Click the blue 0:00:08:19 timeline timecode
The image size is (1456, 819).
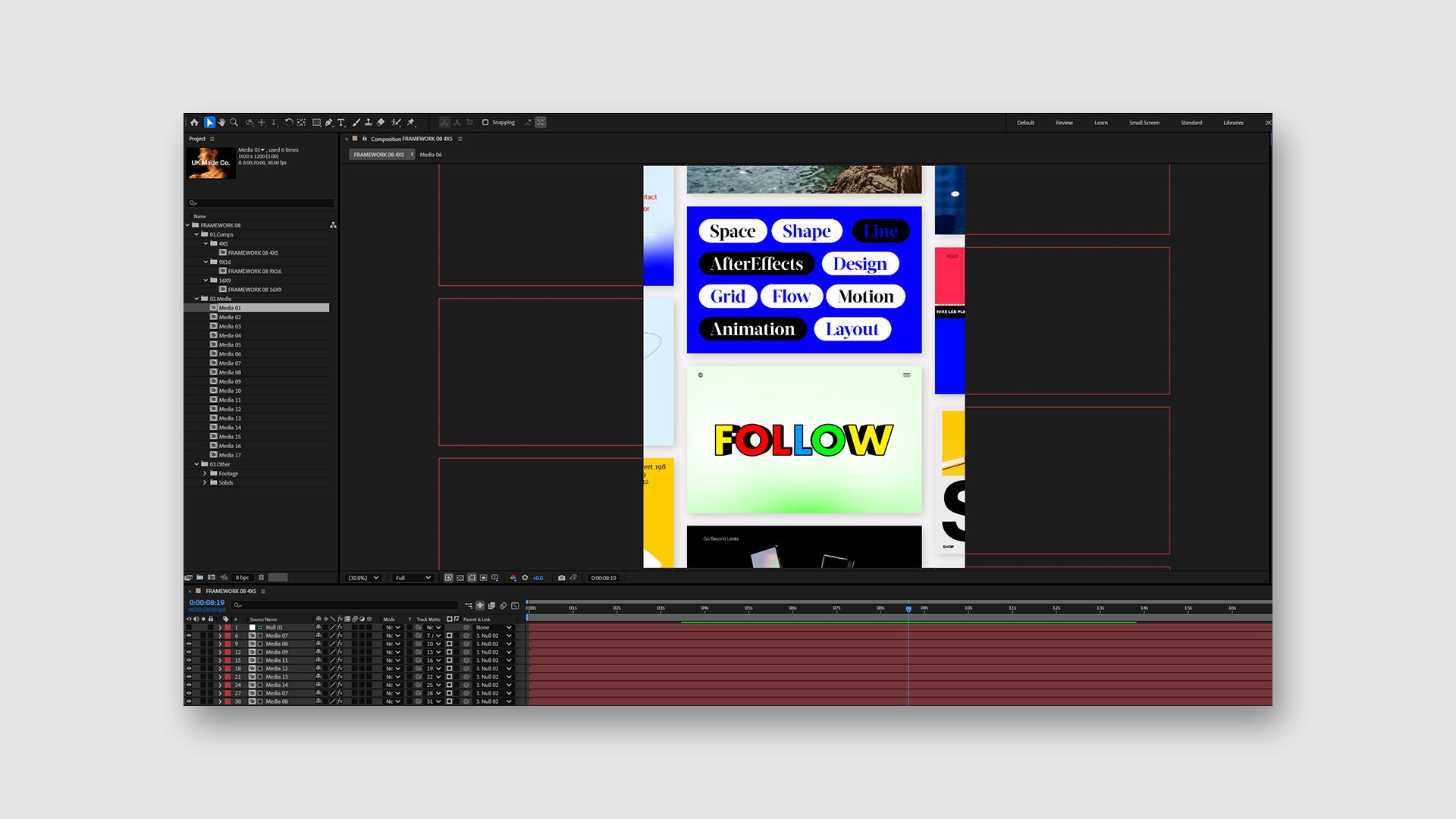click(x=207, y=602)
